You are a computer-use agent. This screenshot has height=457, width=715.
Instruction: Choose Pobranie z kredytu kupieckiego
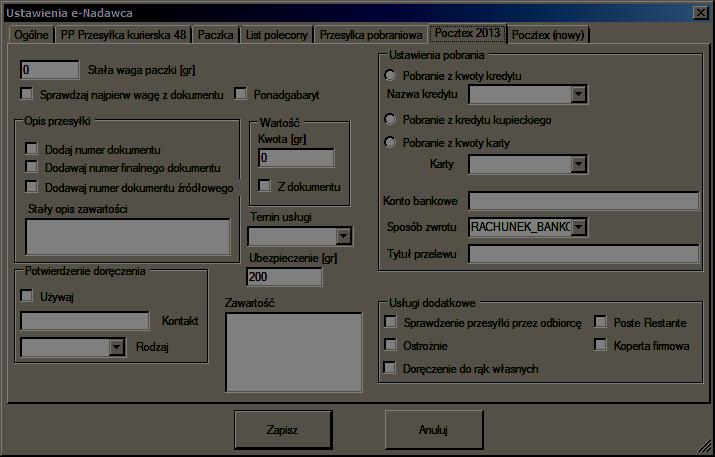point(390,119)
